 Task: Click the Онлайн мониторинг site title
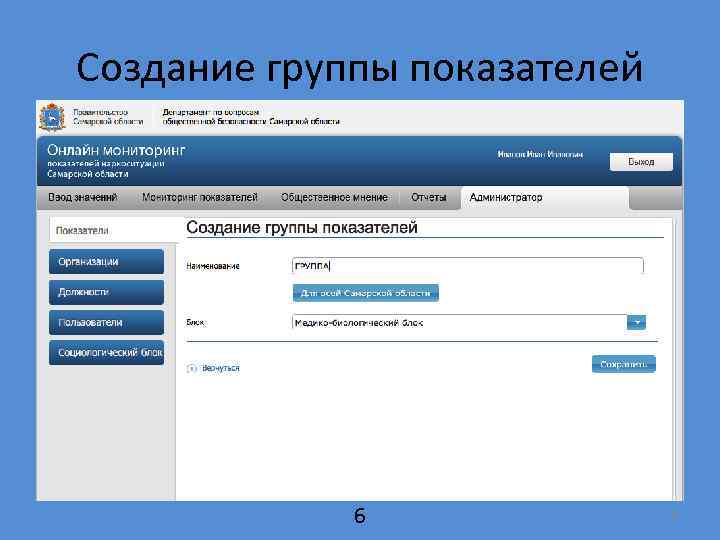point(116,150)
